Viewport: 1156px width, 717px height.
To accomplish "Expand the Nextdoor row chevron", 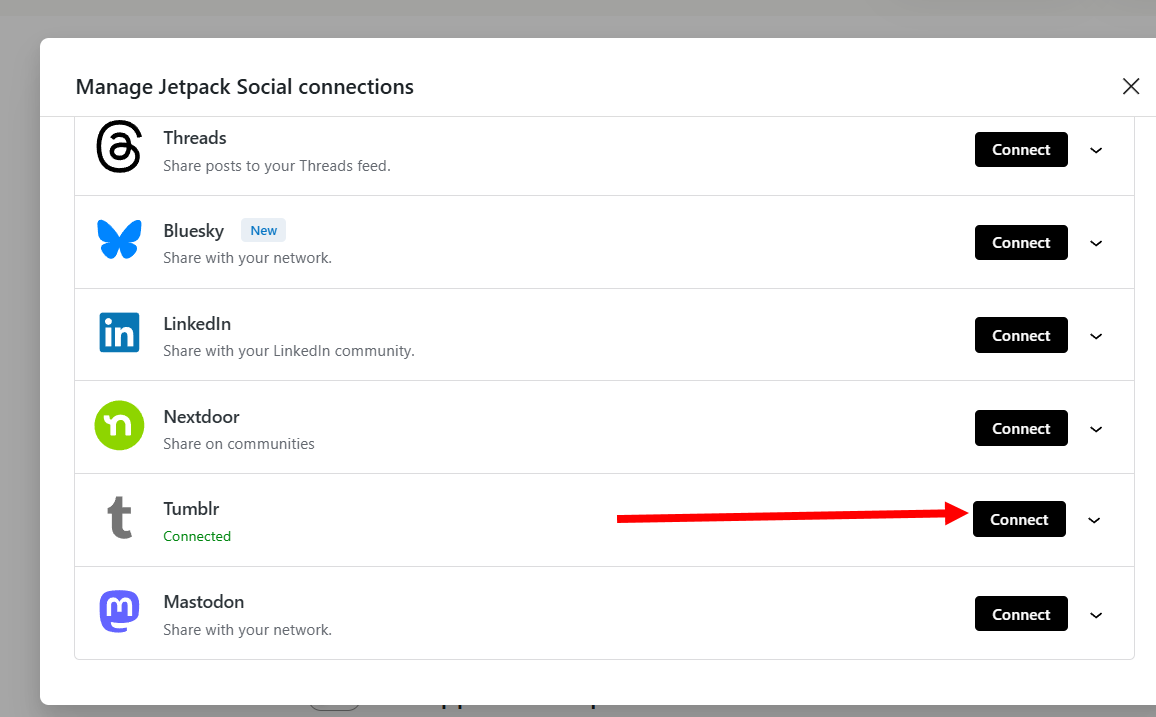I will (1096, 429).
